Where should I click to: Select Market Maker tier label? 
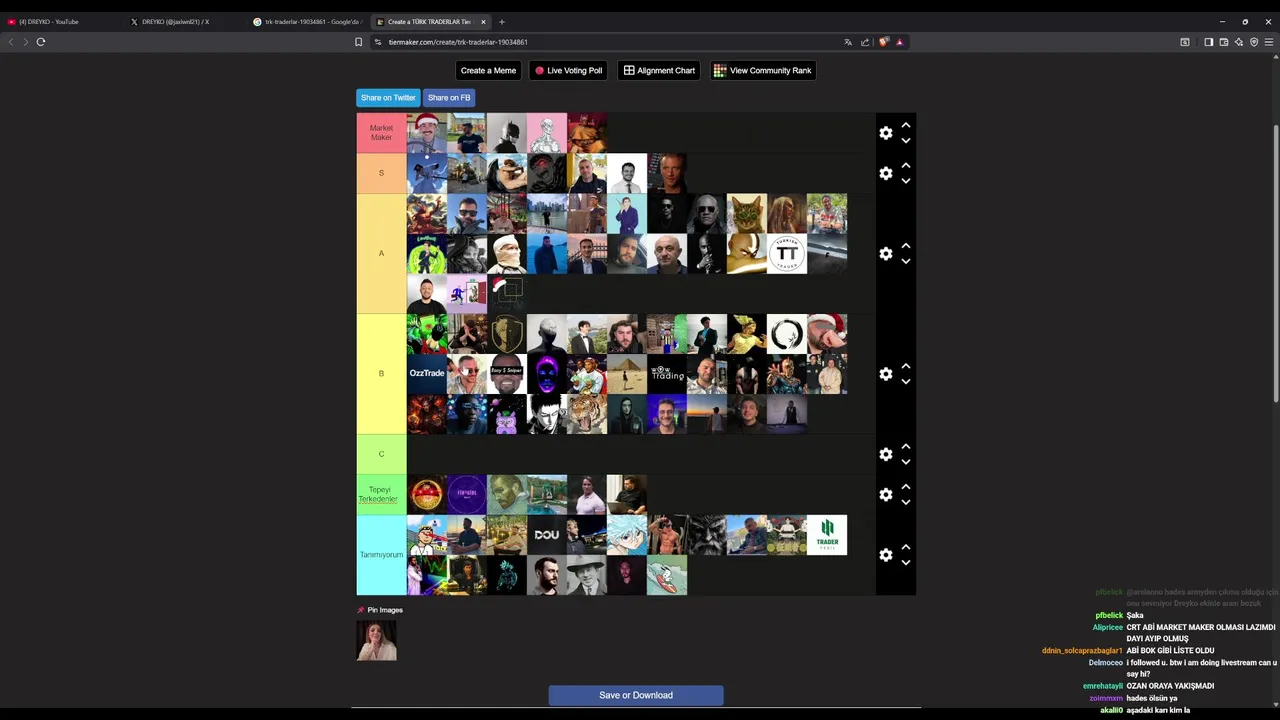[x=381, y=133]
